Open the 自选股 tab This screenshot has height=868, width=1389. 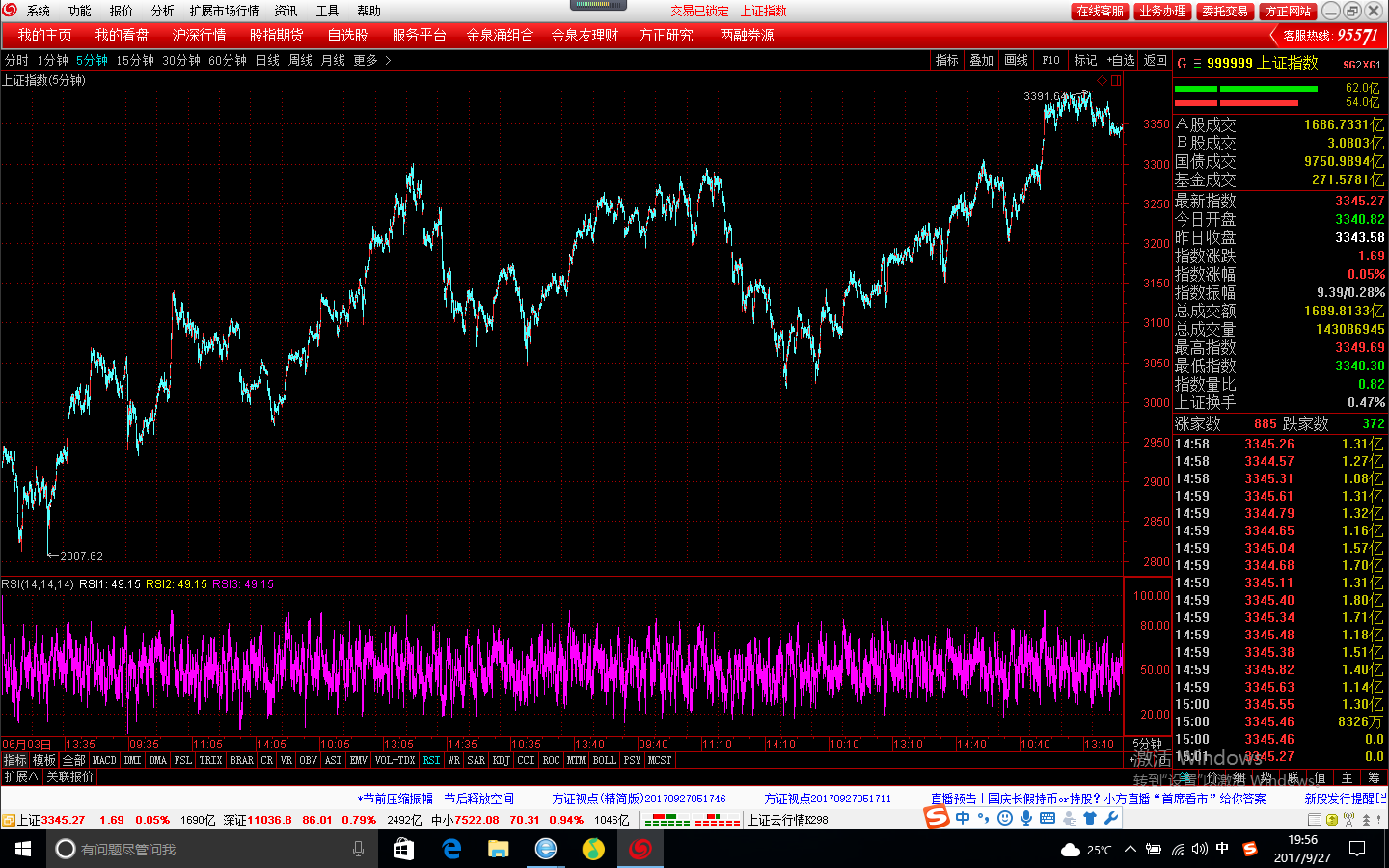pos(347,35)
